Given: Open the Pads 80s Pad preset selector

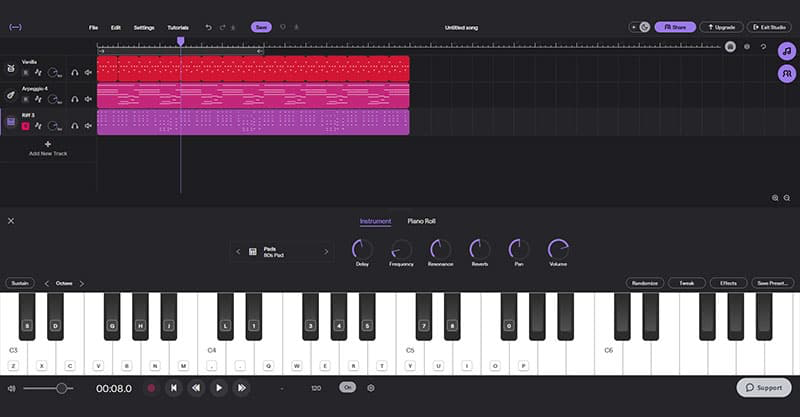Looking at the screenshot, I should pyautogui.click(x=282, y=252).
